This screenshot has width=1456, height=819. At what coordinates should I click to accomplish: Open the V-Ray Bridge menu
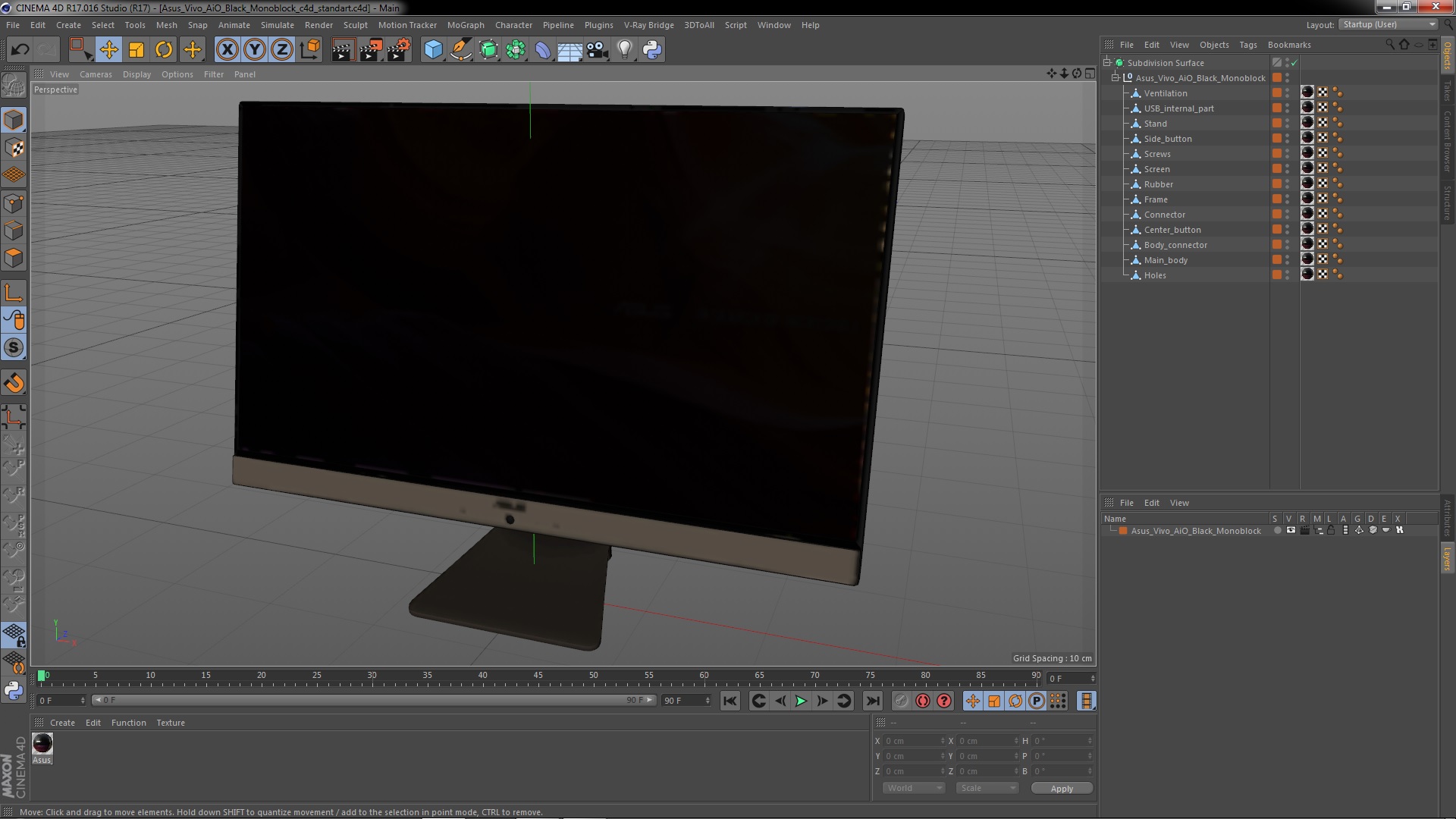(648, 25)
